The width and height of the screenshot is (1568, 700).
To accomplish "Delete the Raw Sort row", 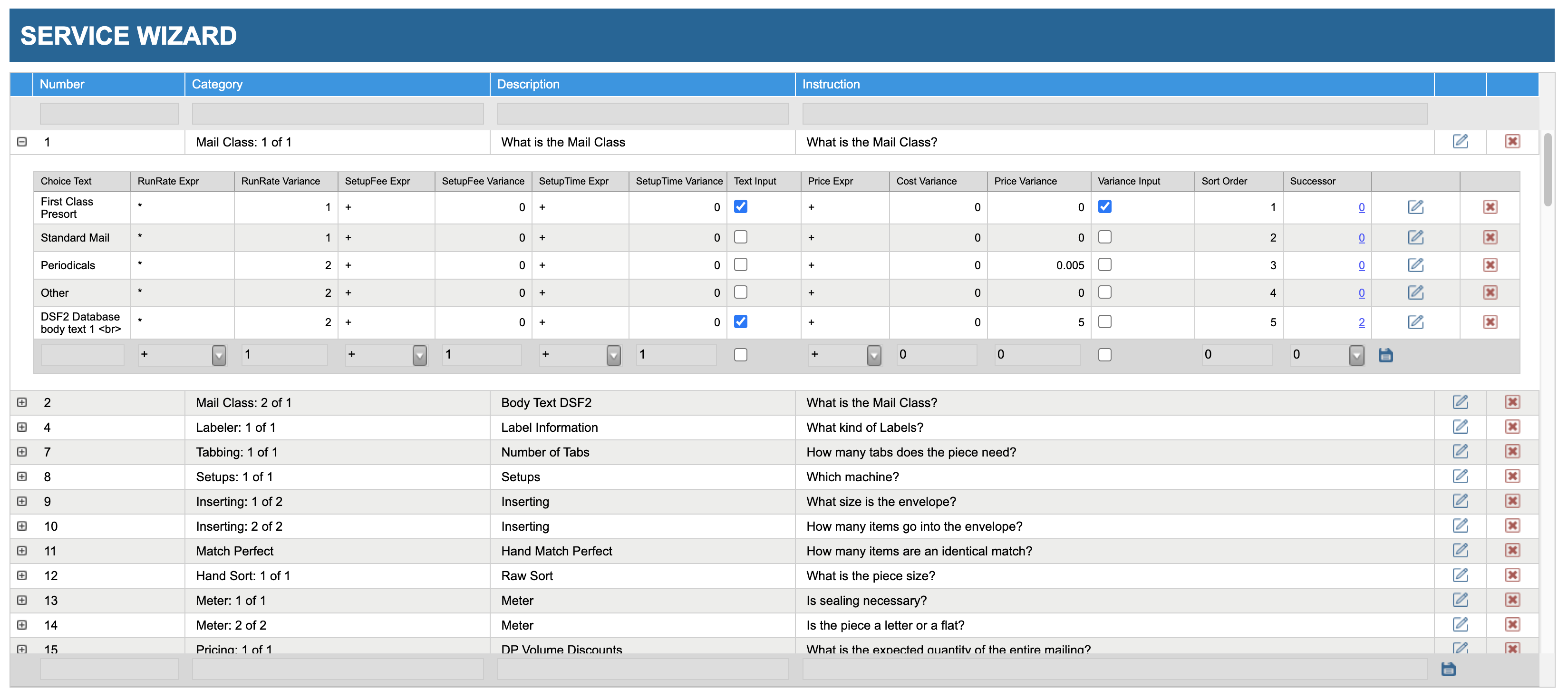I will coord(1512,575).
